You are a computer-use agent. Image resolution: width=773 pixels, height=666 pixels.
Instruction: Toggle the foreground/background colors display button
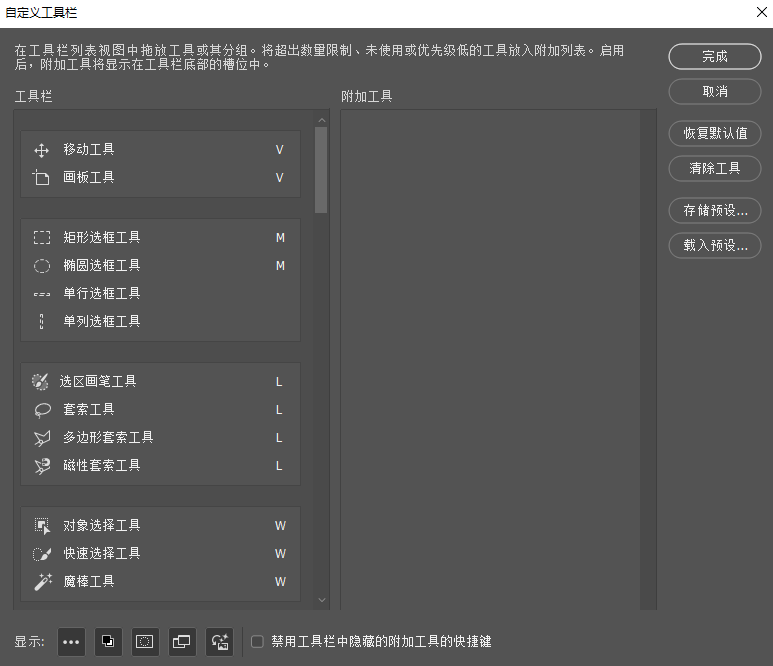108,642
